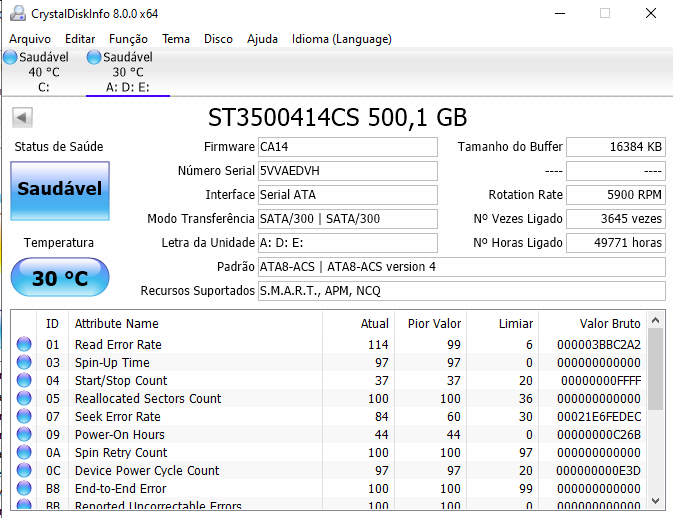
Task: Open the Idioma (Language) menu
Action: coord(342,39)
